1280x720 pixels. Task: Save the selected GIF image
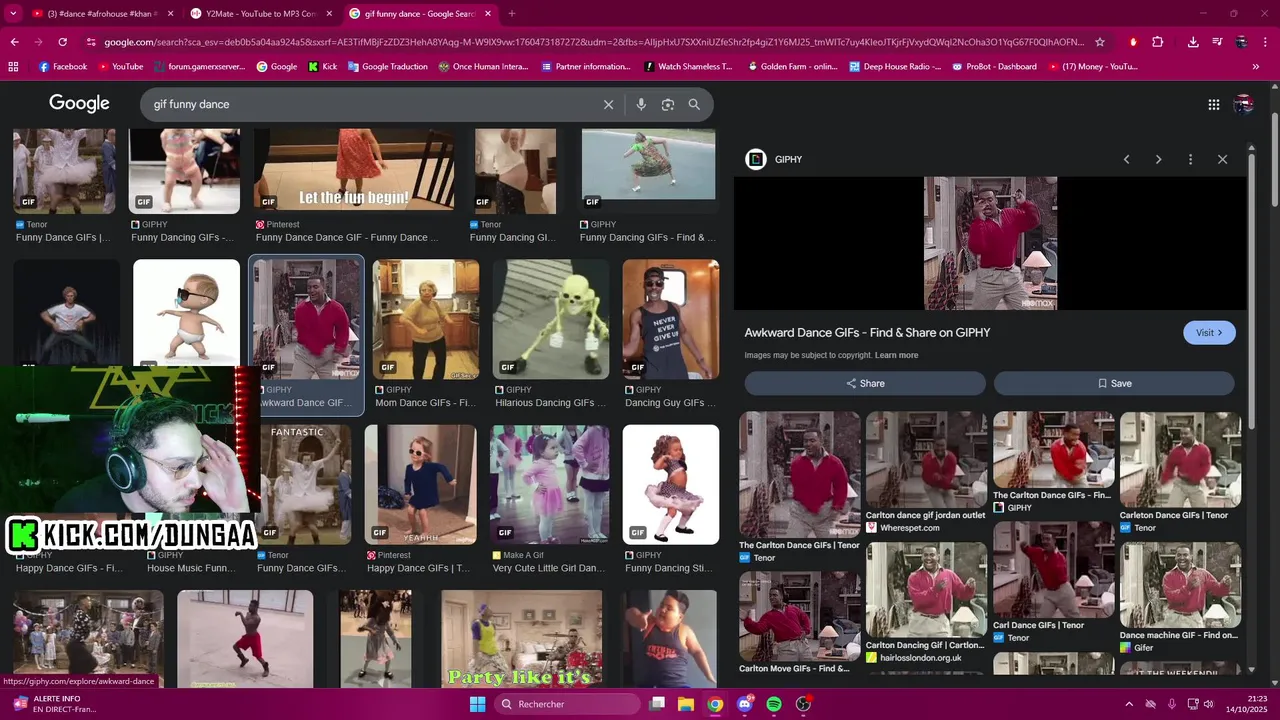[1114, 383]
